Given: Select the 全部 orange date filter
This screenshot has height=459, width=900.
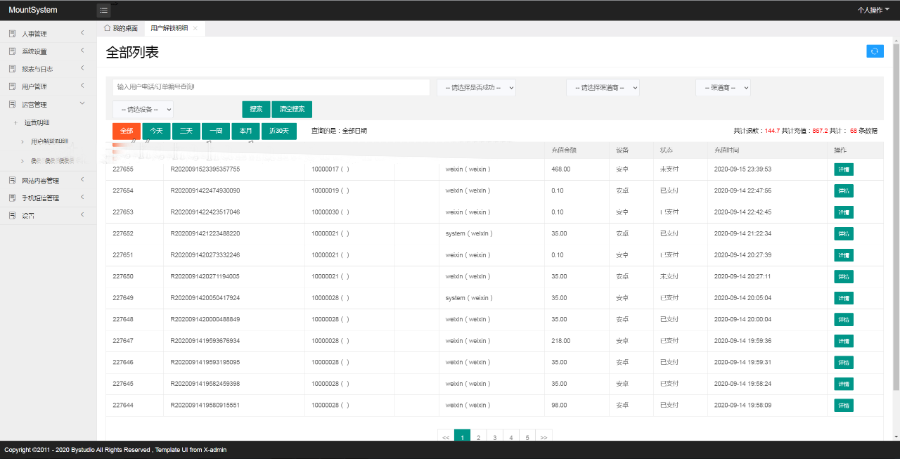Looking at the screenshot, I should click(x=127, y=131).
